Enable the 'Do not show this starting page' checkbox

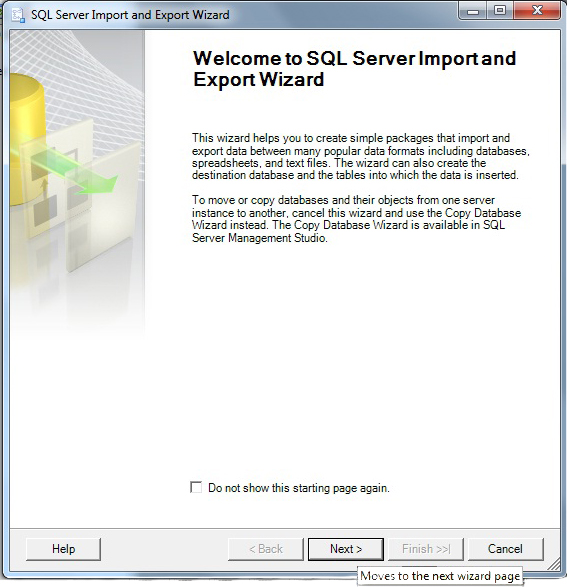pos(196,487)
